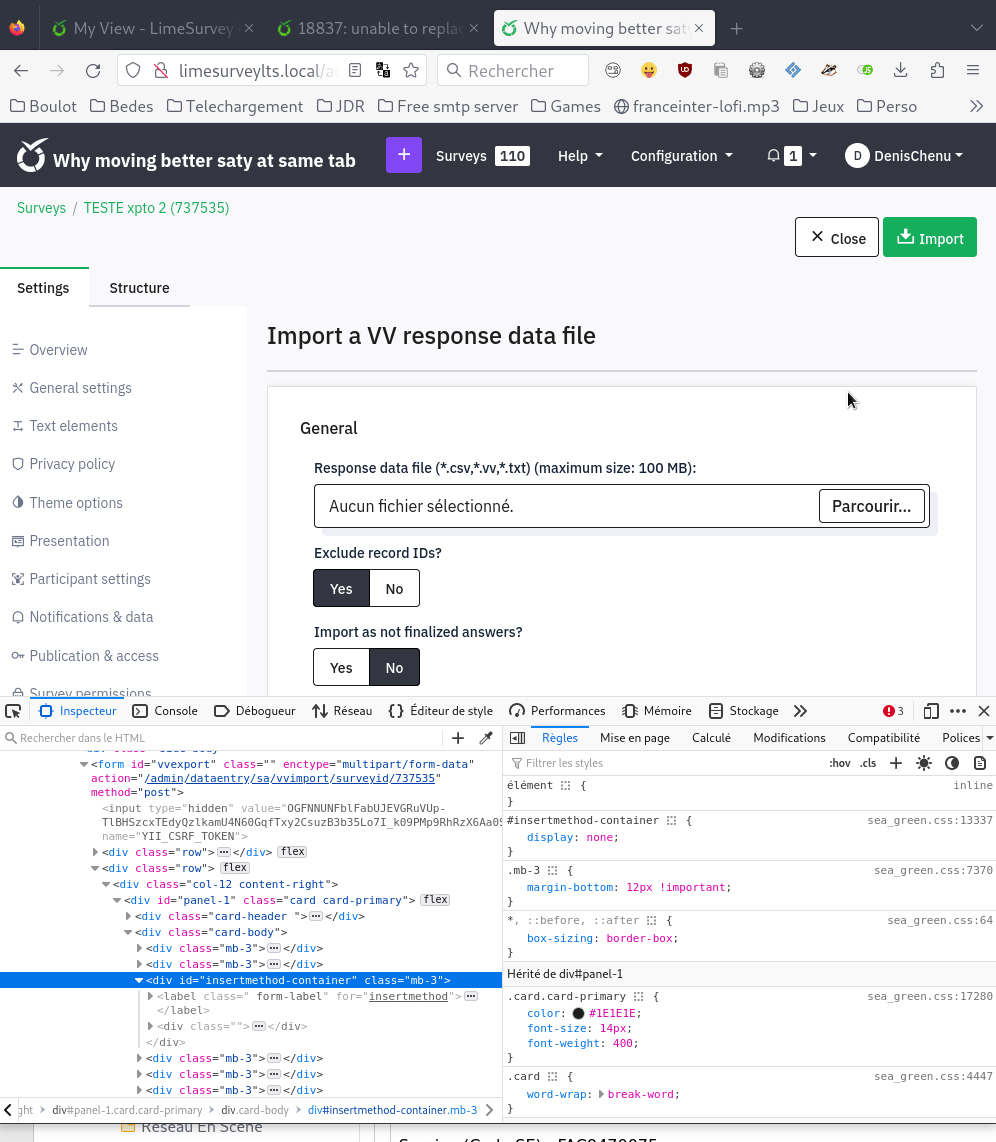
Task: Open the Configuration dropdown menu
Action: [681, 156]
